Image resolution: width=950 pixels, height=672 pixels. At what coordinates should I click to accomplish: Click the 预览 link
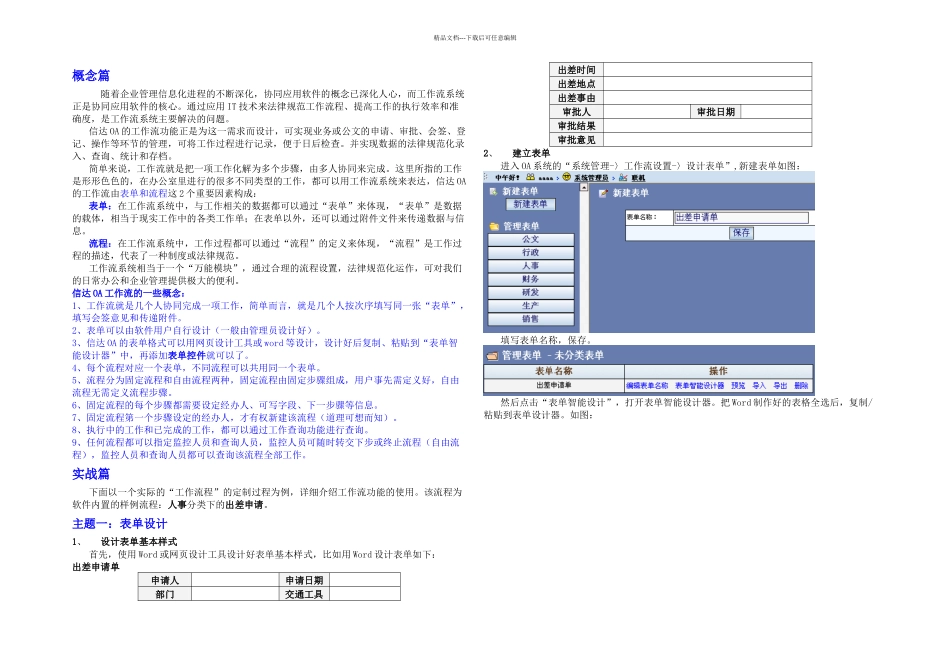[738, 386]
